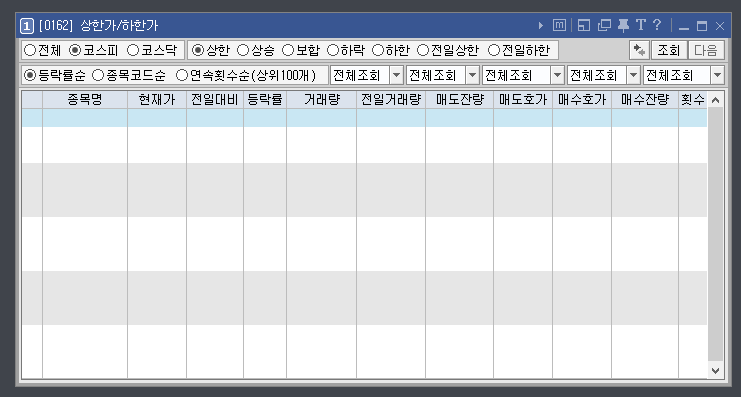Click the 종목명 column header
The width and height of the screenshot is (741, 397).
pos(85,100)
